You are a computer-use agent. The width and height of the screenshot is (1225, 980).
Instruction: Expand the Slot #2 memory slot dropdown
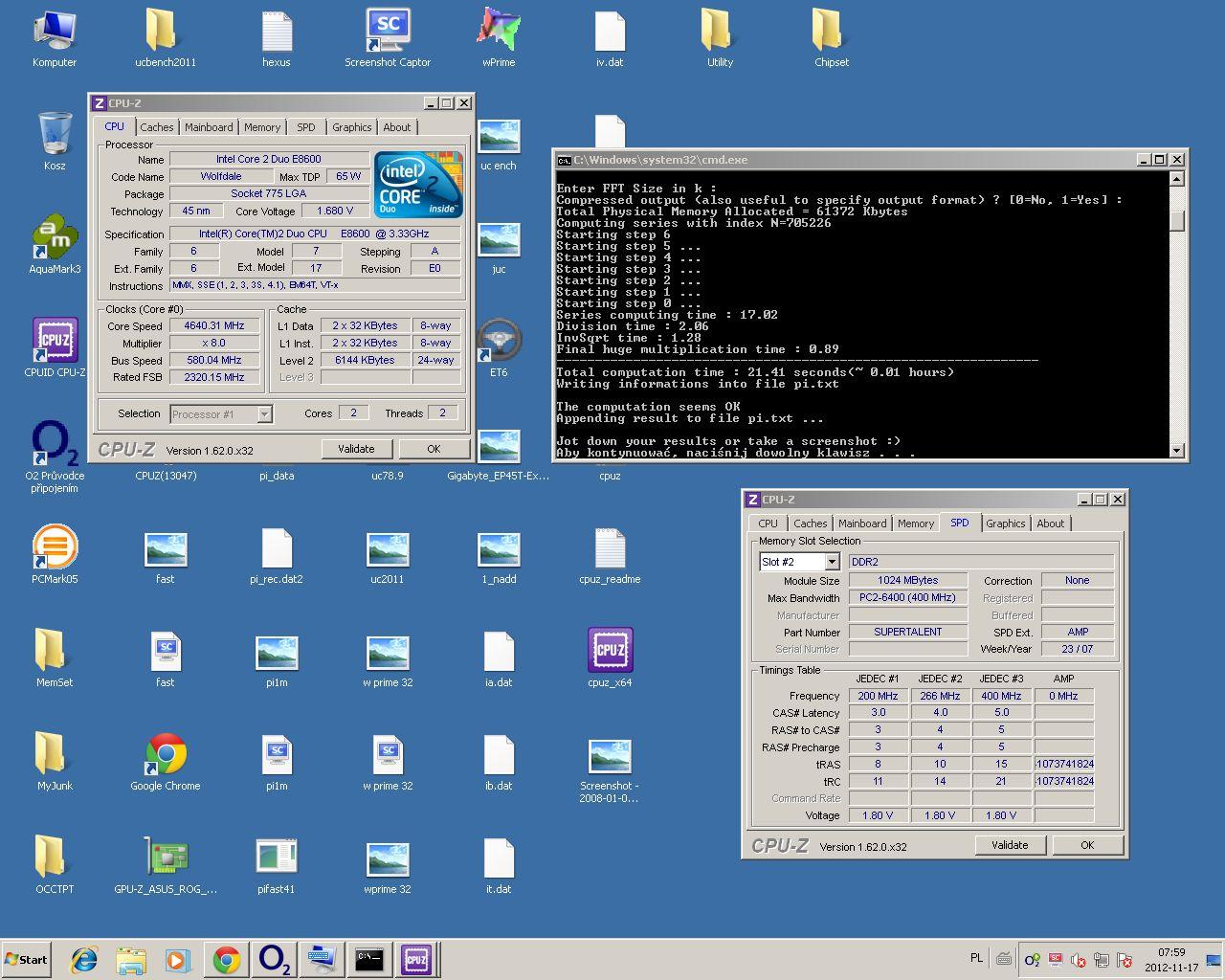click(x=832, y=562)
